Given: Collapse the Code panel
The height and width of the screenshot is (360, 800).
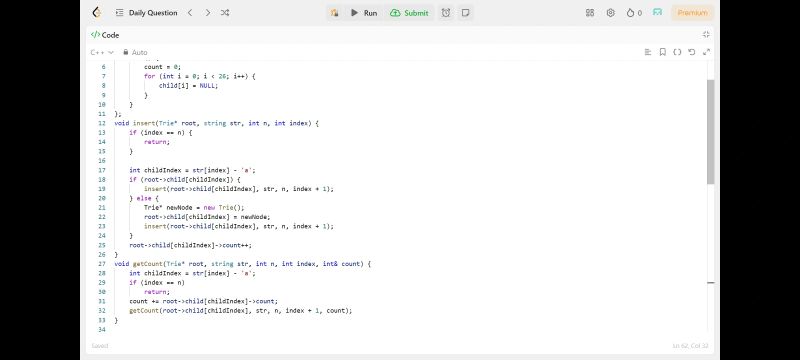Looking at the screenshot, I should (706, 35).
